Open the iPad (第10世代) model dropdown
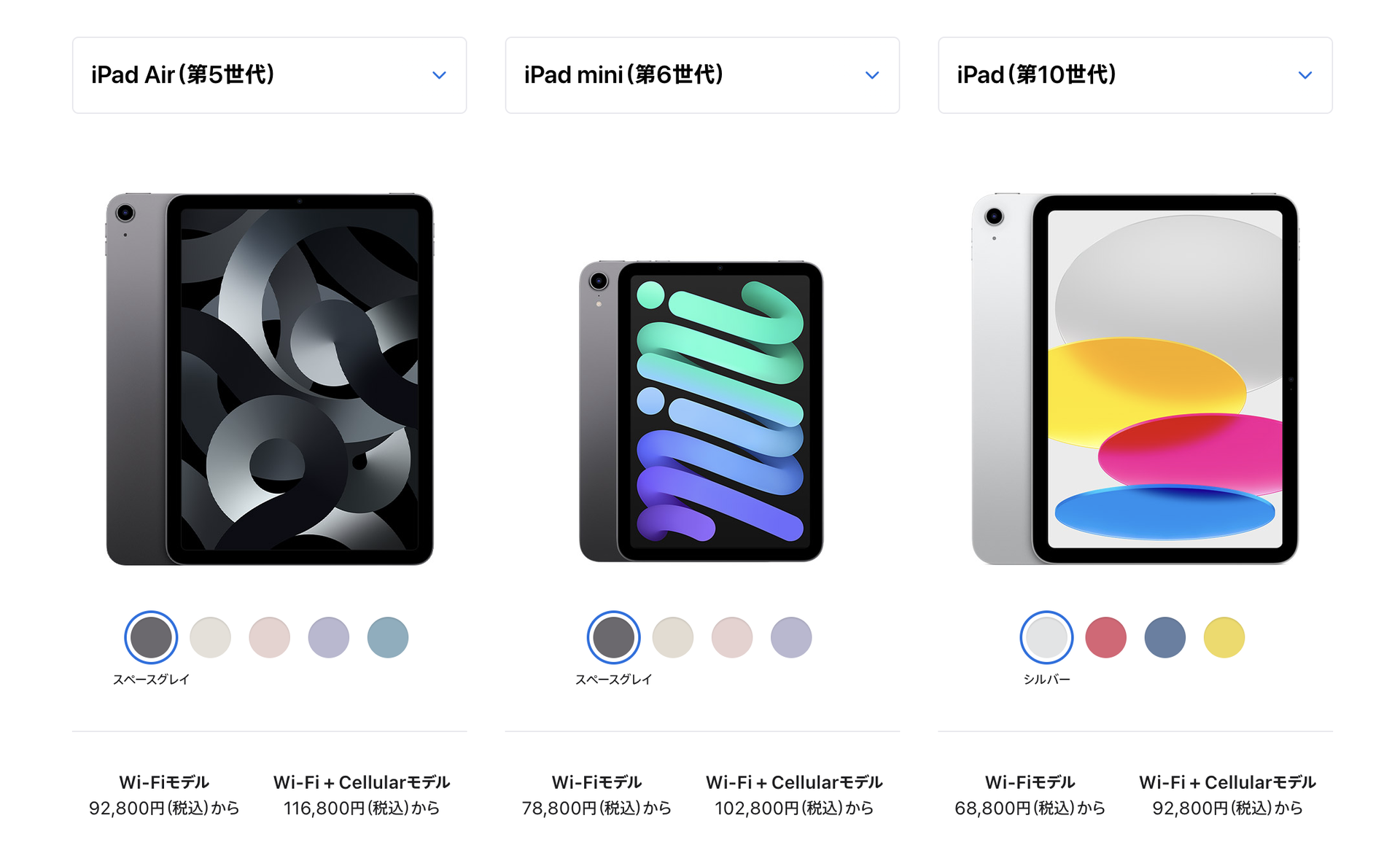The height and width of the screenshot is (853, 1400). tap(1135, 75)
